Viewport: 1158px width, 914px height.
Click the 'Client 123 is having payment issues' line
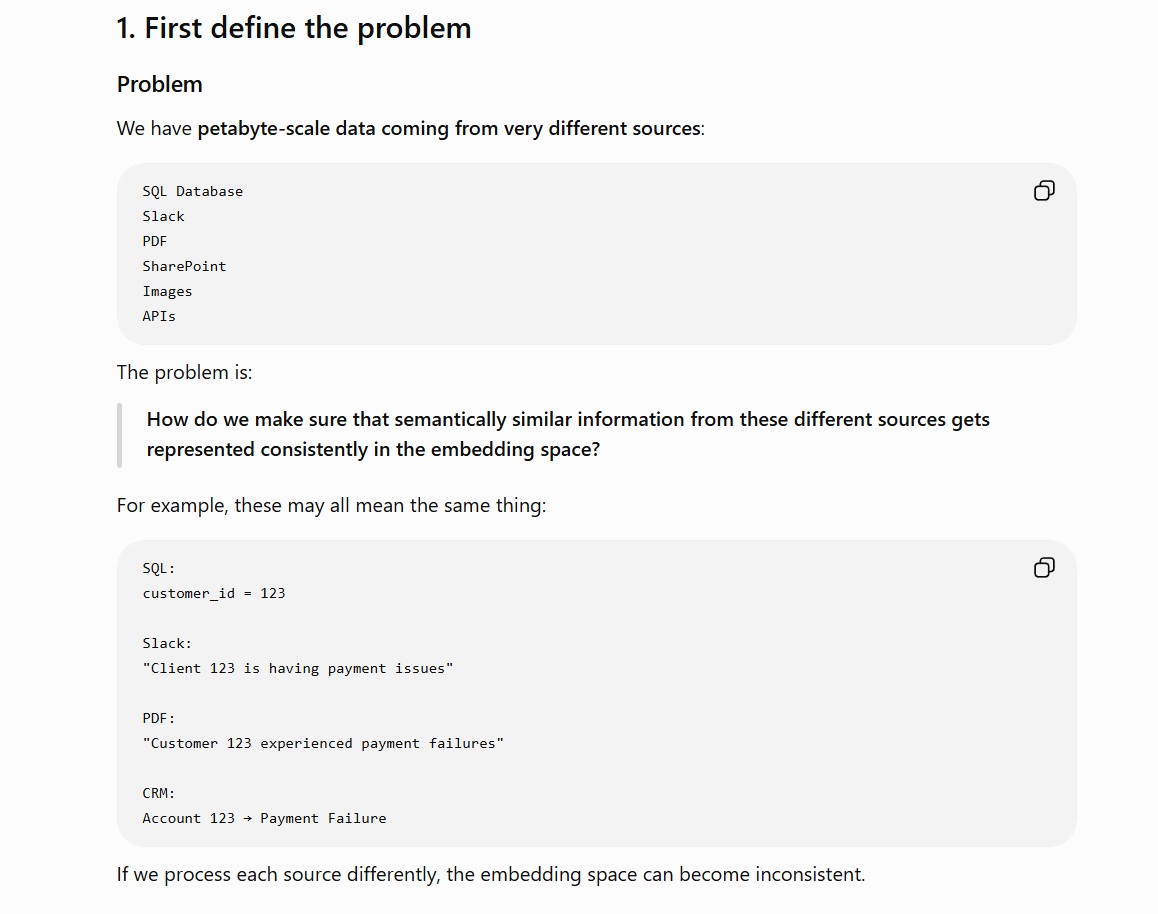point(298,668)
